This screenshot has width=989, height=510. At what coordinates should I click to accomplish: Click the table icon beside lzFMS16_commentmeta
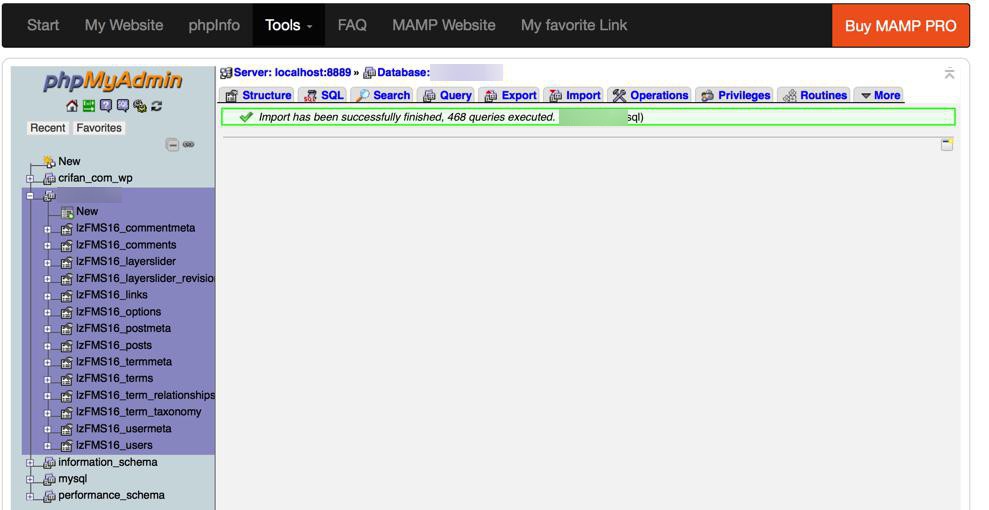point(66,229)
